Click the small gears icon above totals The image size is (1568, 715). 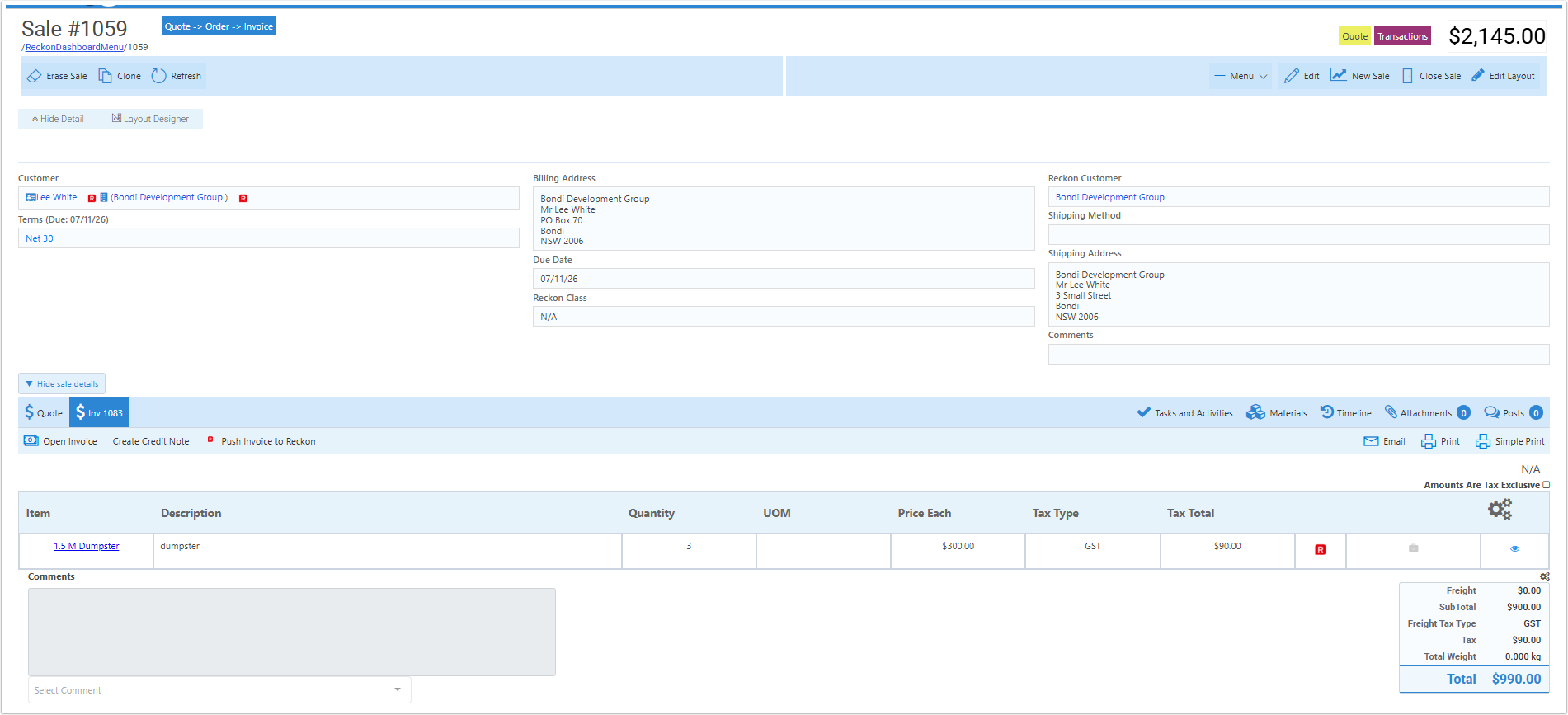pos(1545,576)
